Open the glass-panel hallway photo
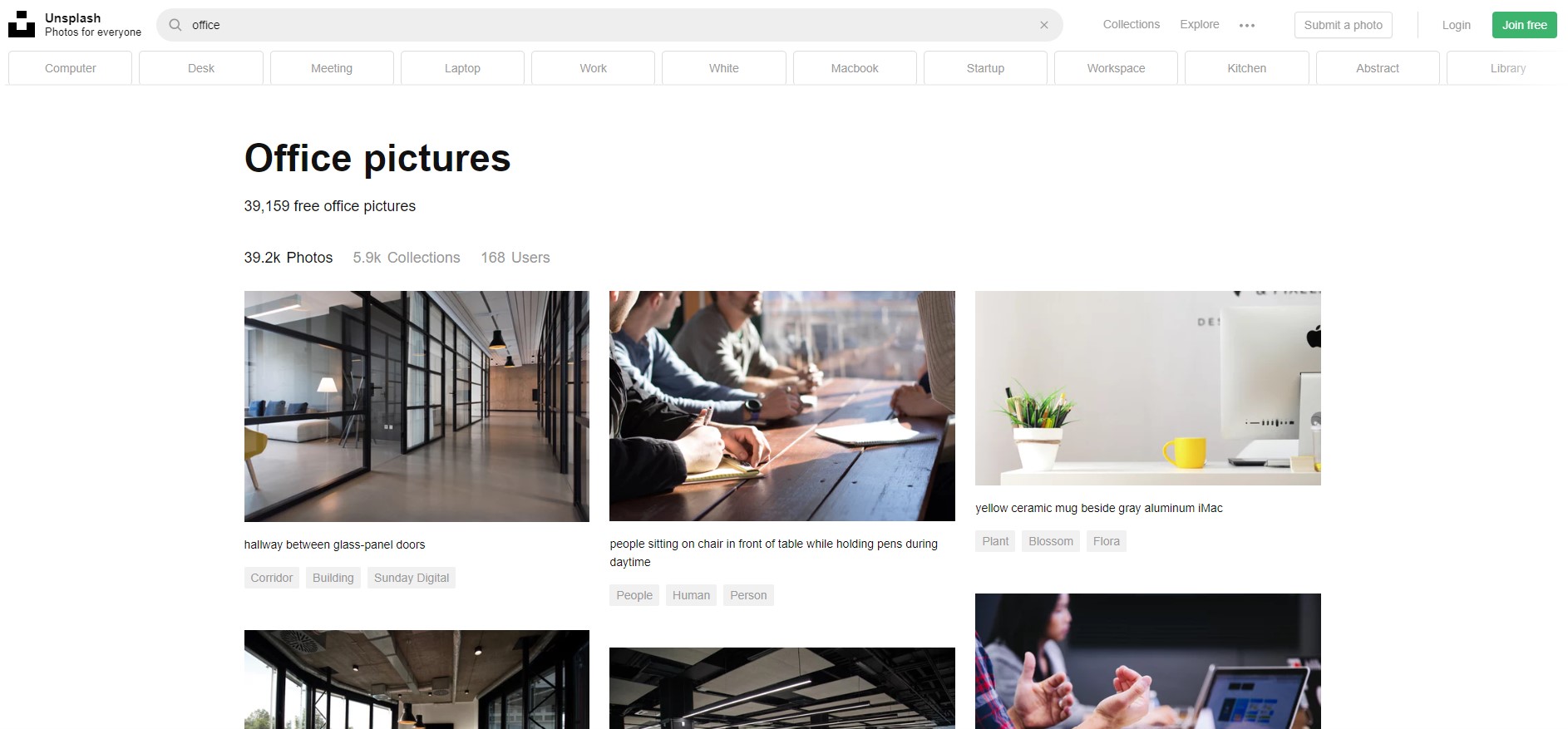 pos(417,406)
